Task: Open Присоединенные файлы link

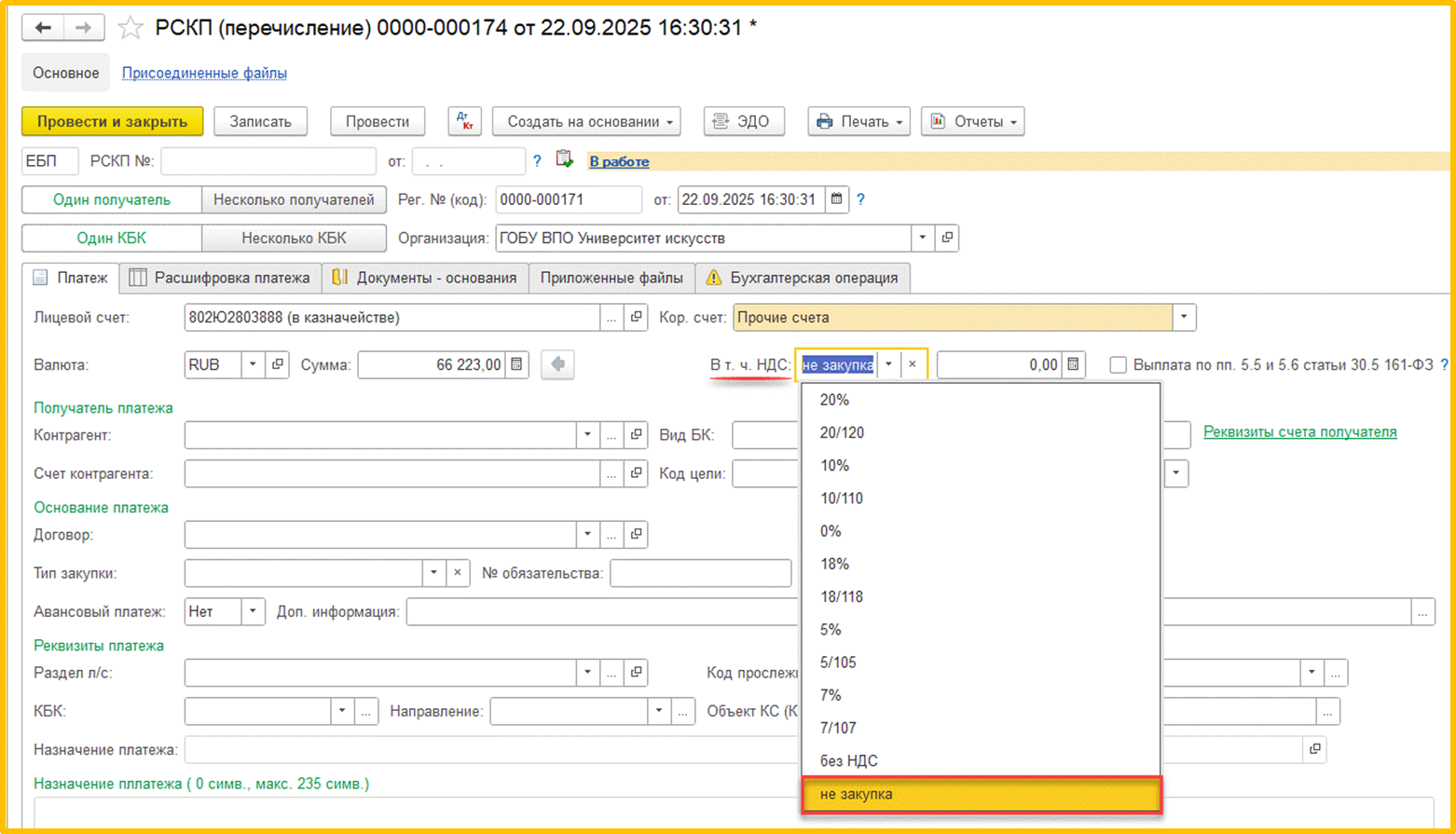Action: click(x=204, y=73)
